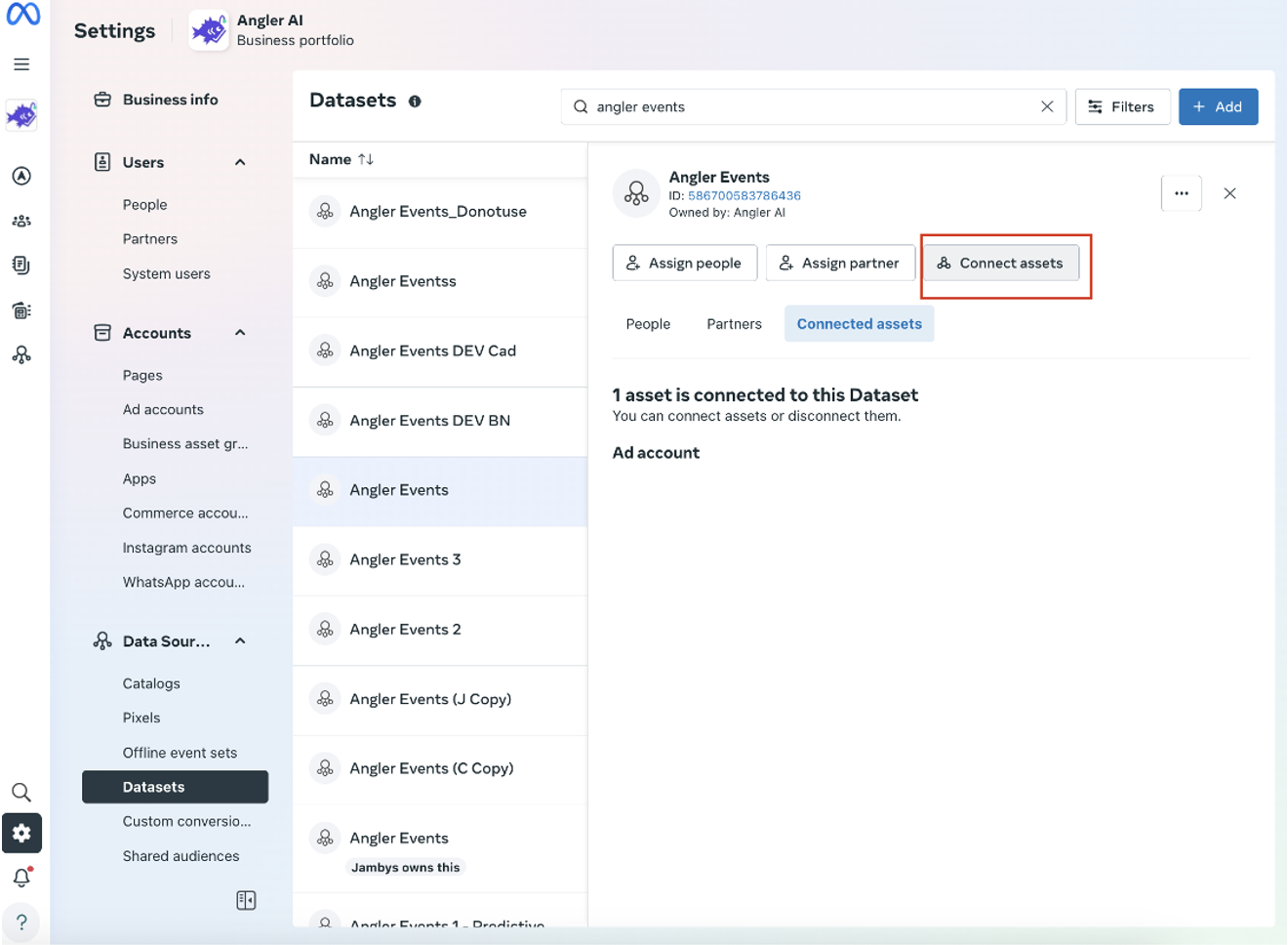The width and height of the screenshot is (1288, 945).
Task: Select Angler Events DEV Cad row
Action: tap(440, 351)
